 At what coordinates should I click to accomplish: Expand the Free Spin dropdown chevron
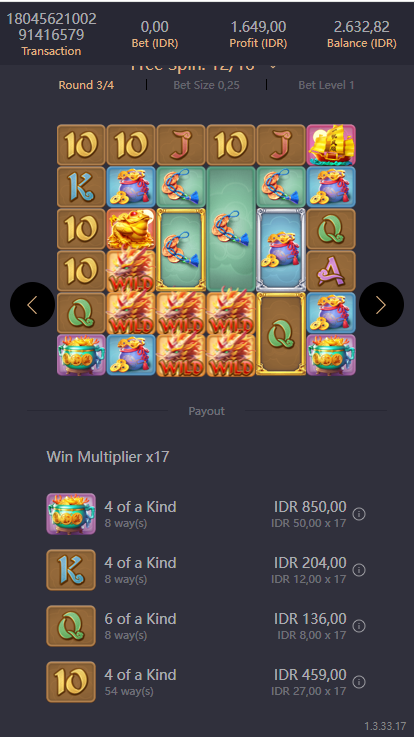(x=273, y=67)
